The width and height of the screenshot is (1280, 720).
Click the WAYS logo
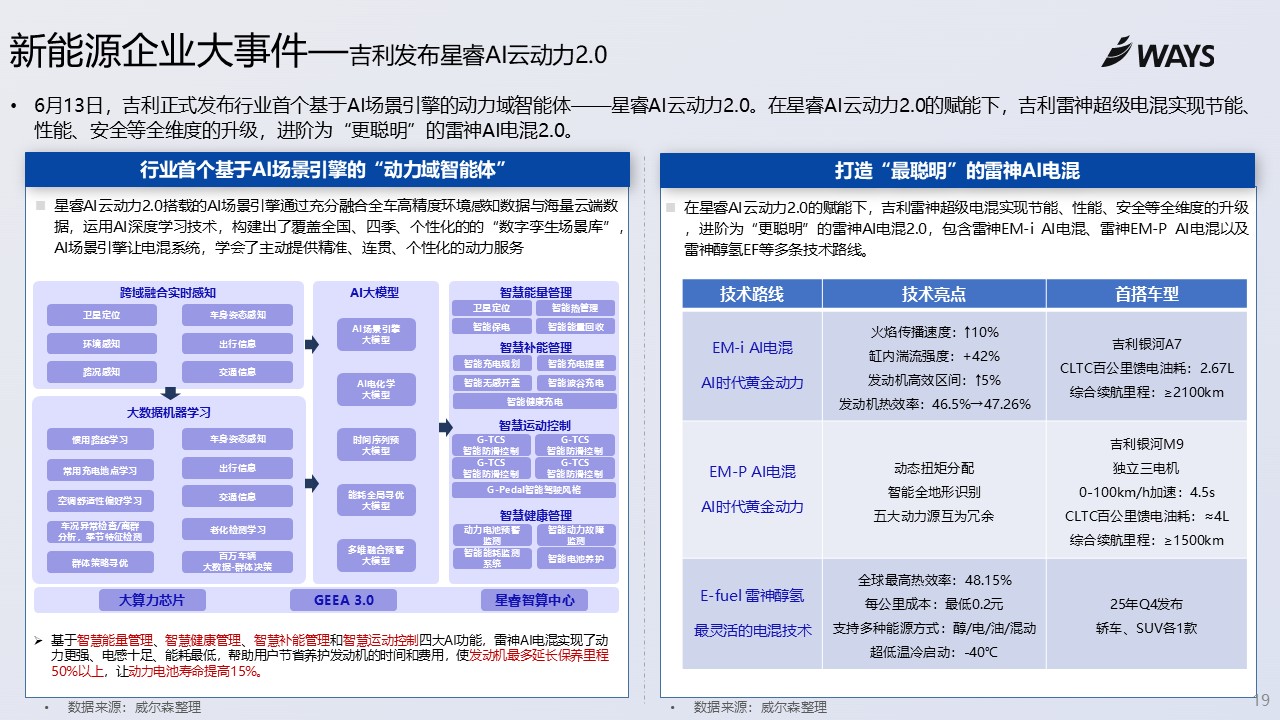[1157, 53]
